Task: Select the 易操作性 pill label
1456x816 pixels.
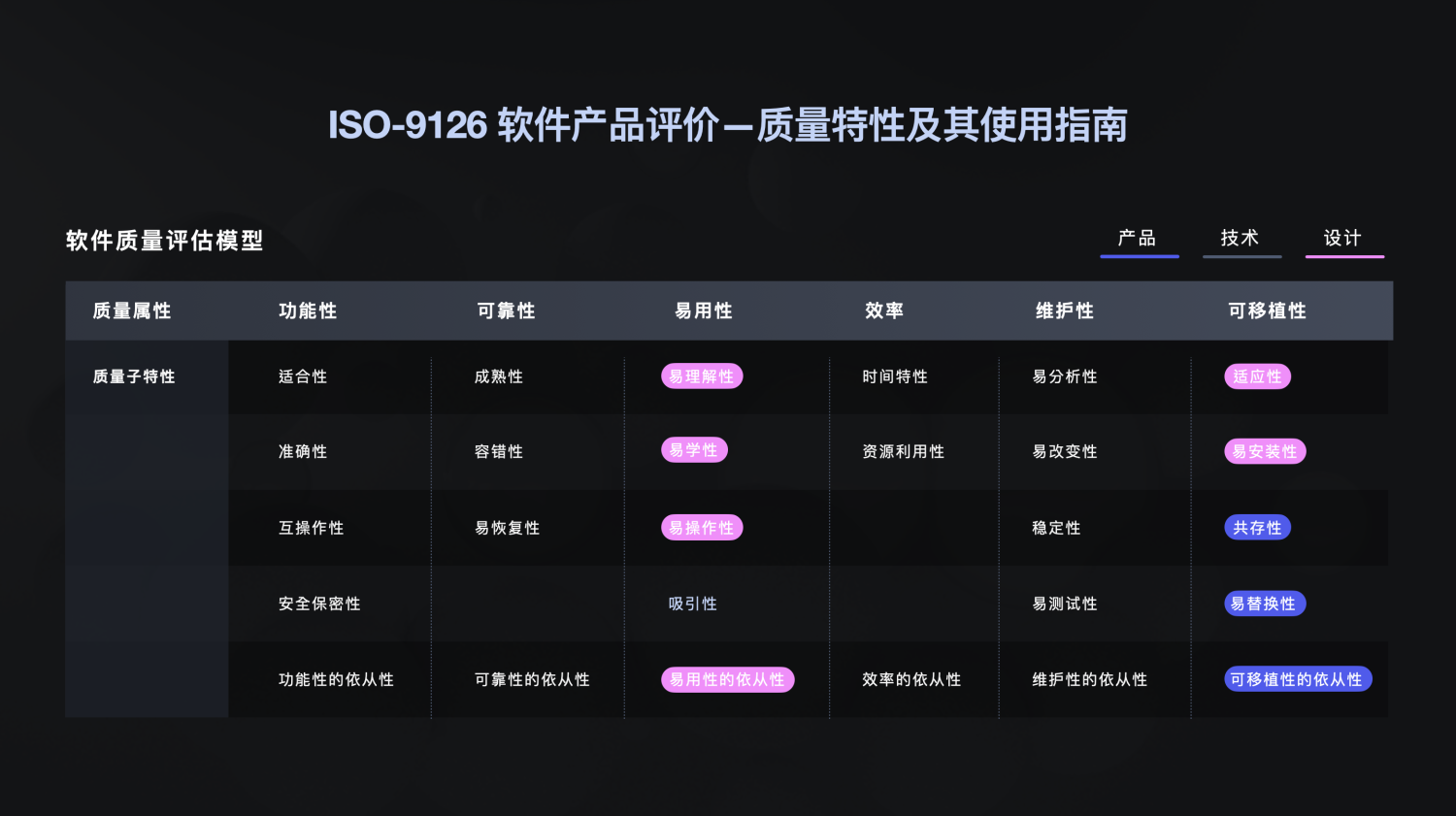Action: pyautogui.click(x=702, y=528)
